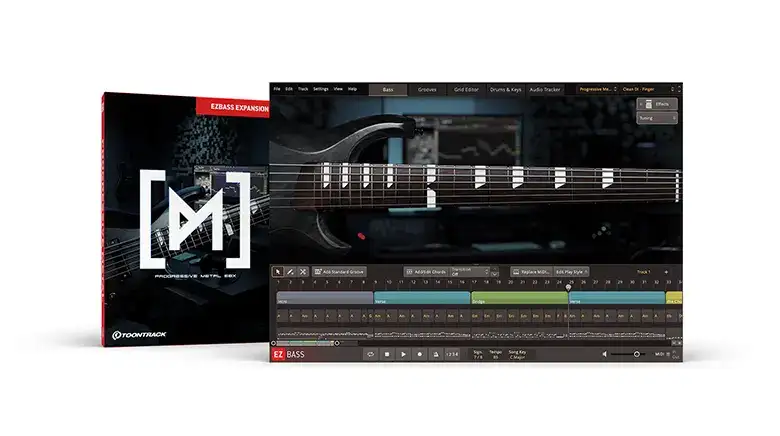Toggle the loop playback button
The width and height of the screenshot is (780, 436).
(x=370, y=354)
